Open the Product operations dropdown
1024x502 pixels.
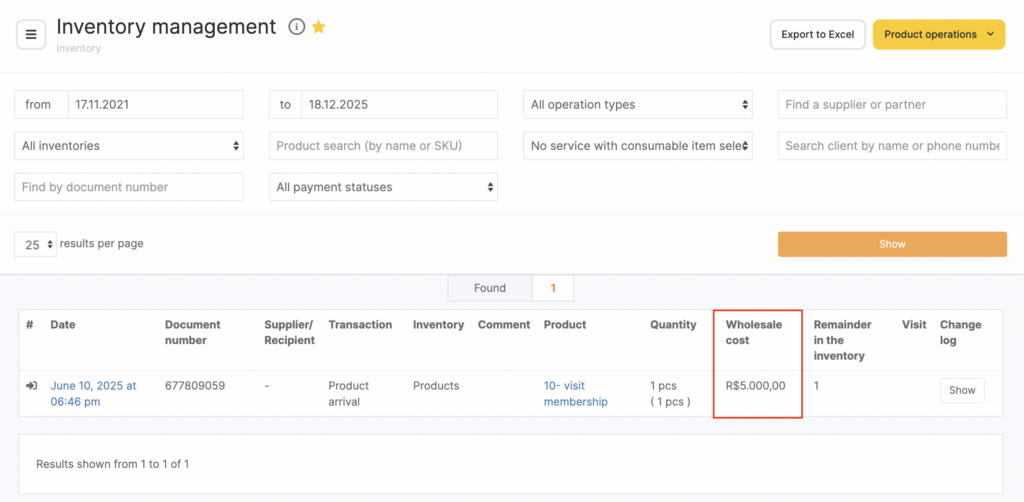coord(939,34)
